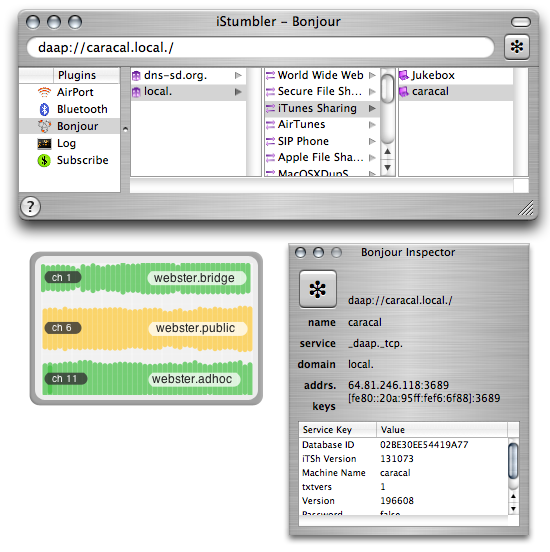Select Subscribe in the plugins list

pos(69,161)
